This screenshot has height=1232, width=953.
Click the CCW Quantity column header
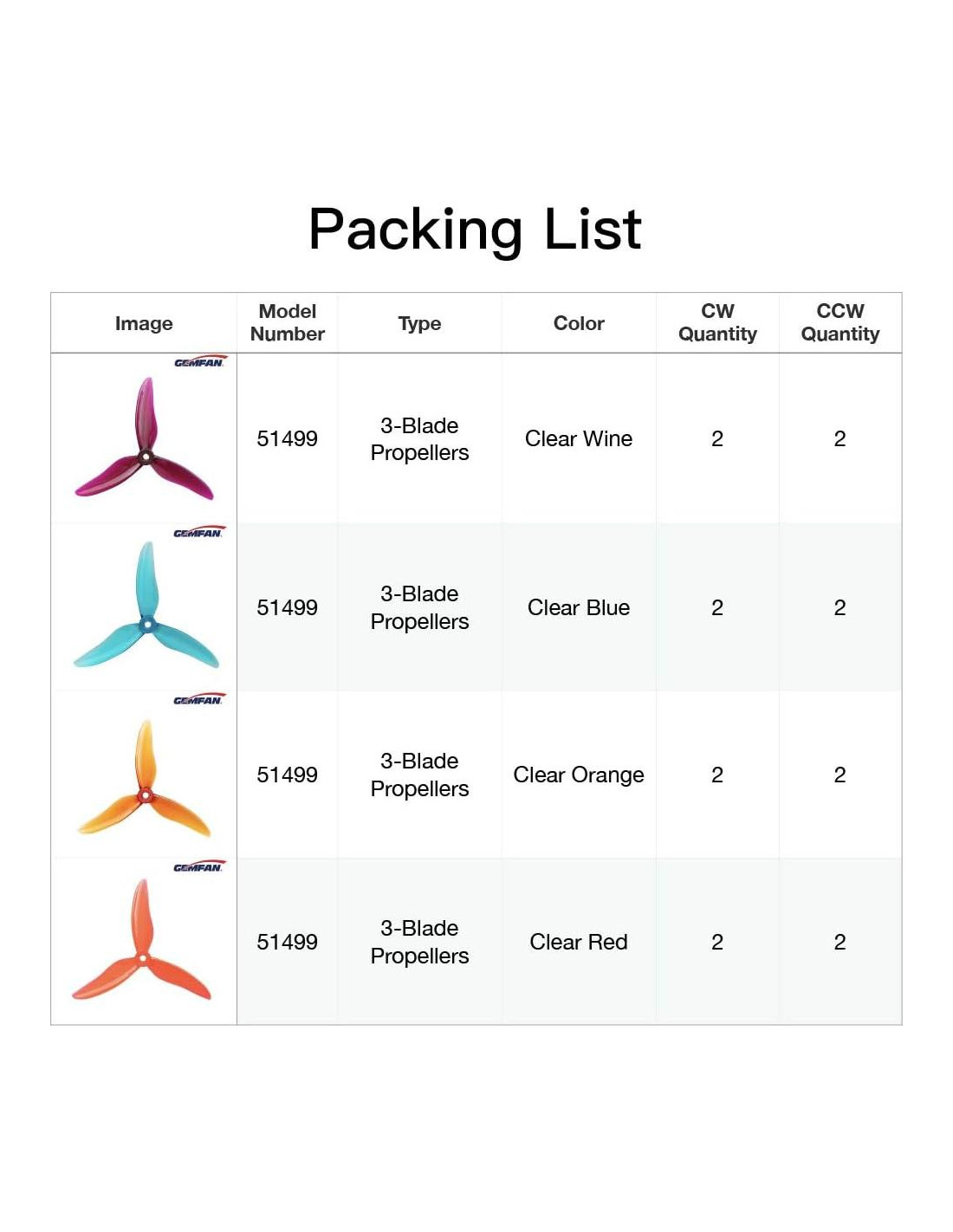tap(840, 323)
